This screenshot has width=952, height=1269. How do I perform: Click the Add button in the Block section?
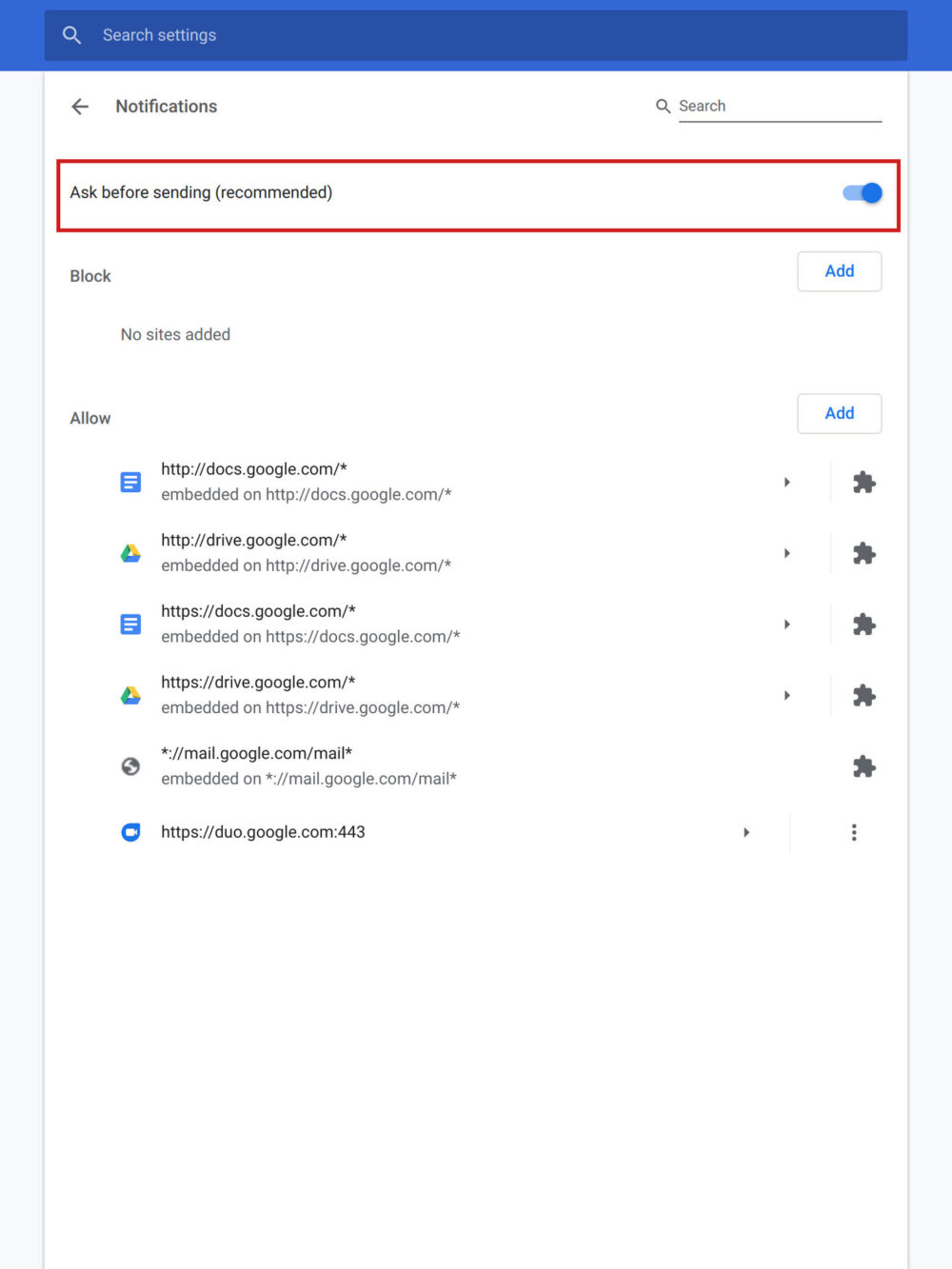[x=839, y=271]
